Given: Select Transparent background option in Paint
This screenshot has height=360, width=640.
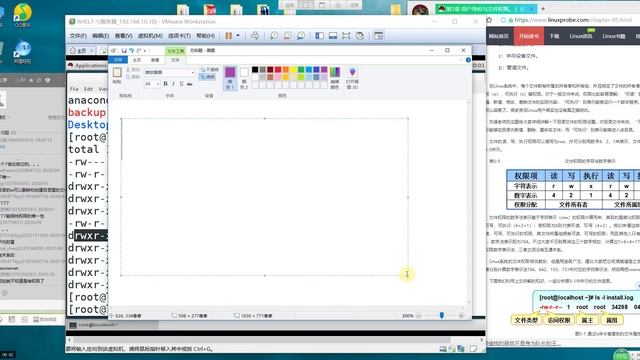Looking at the screenshot, I should click(x=207, y=77).
